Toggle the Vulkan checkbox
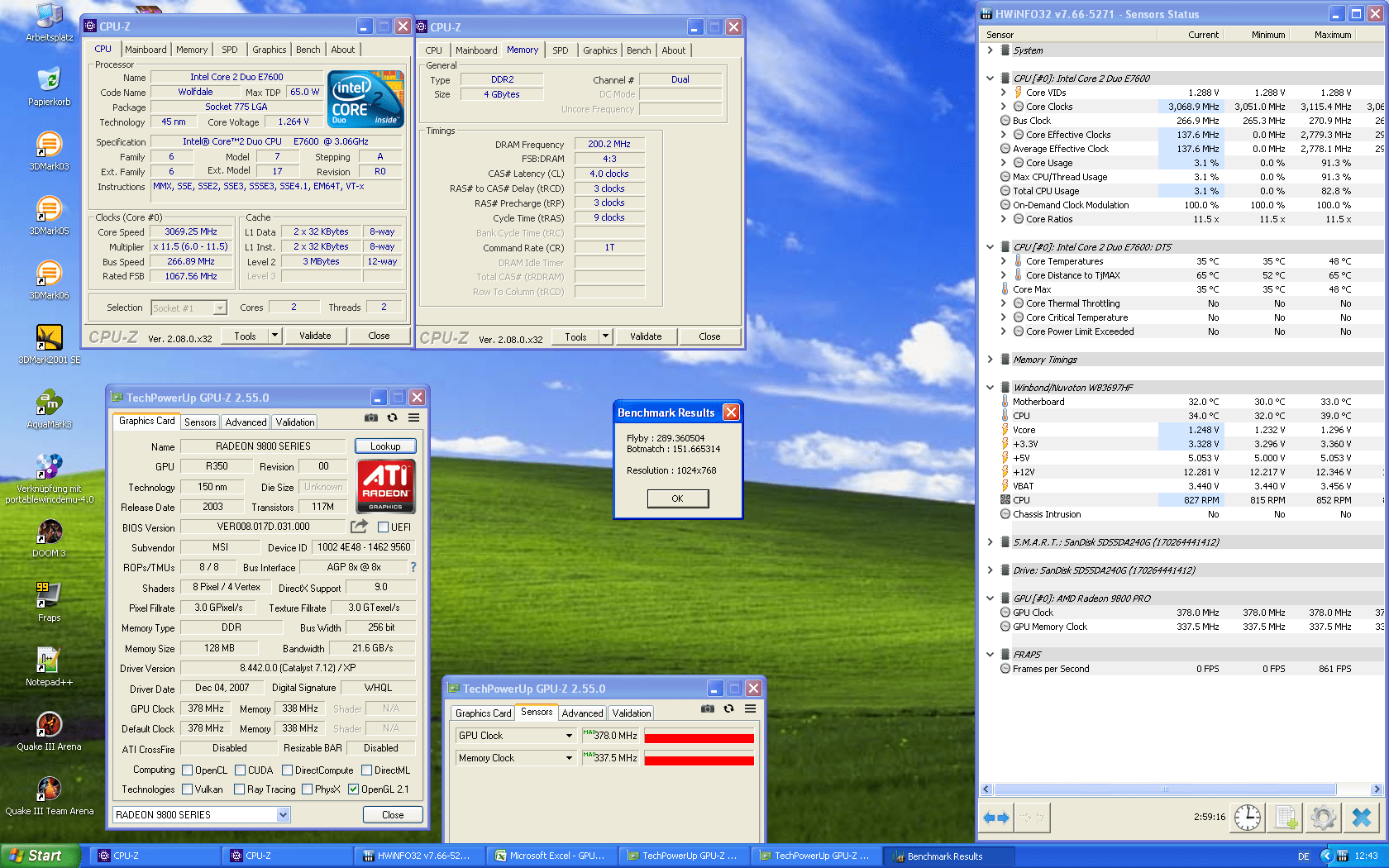Screen dimensions: 1389x868 pos(187,789)
